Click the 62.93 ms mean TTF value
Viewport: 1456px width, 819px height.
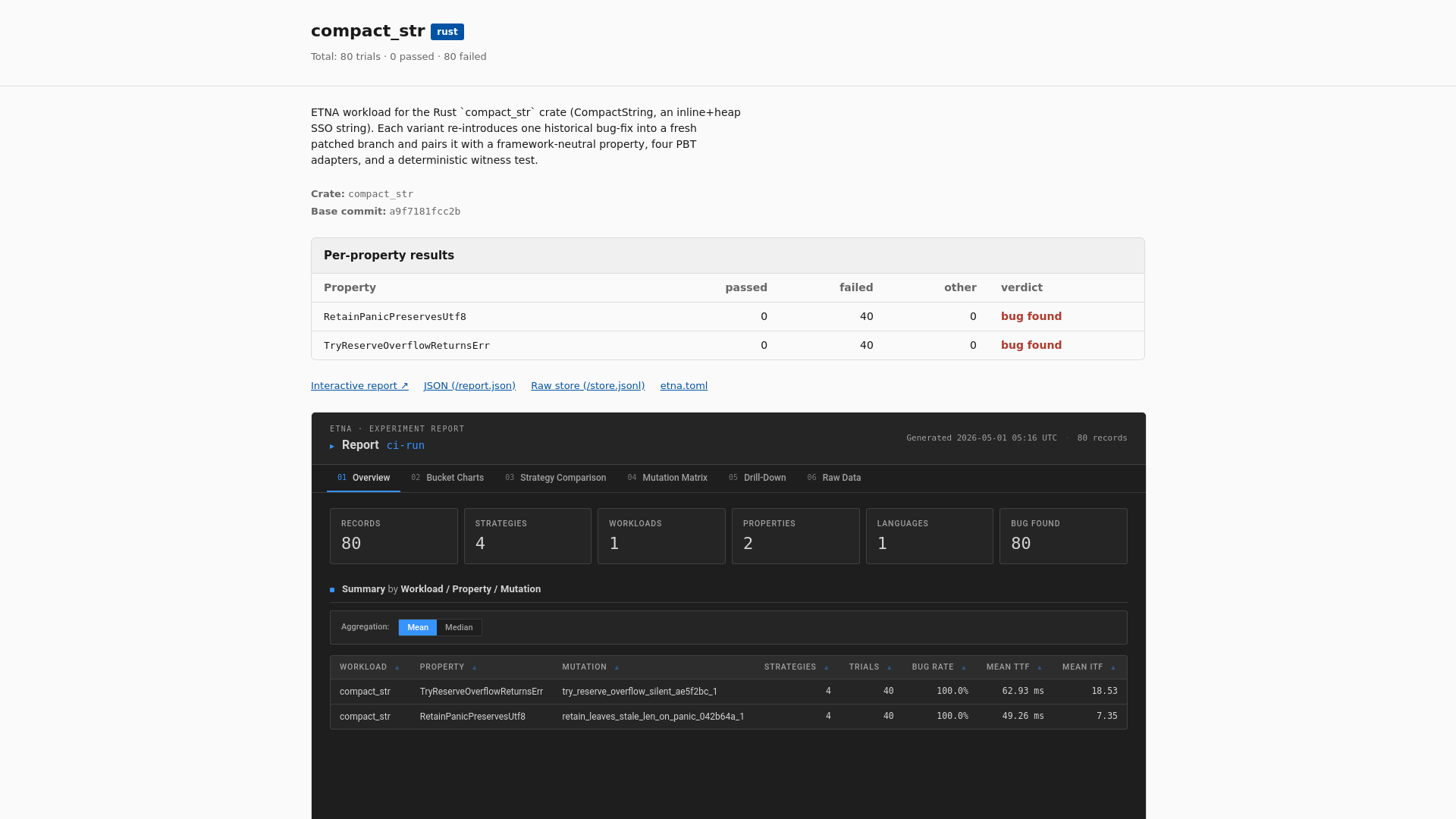pos(1023,692)
